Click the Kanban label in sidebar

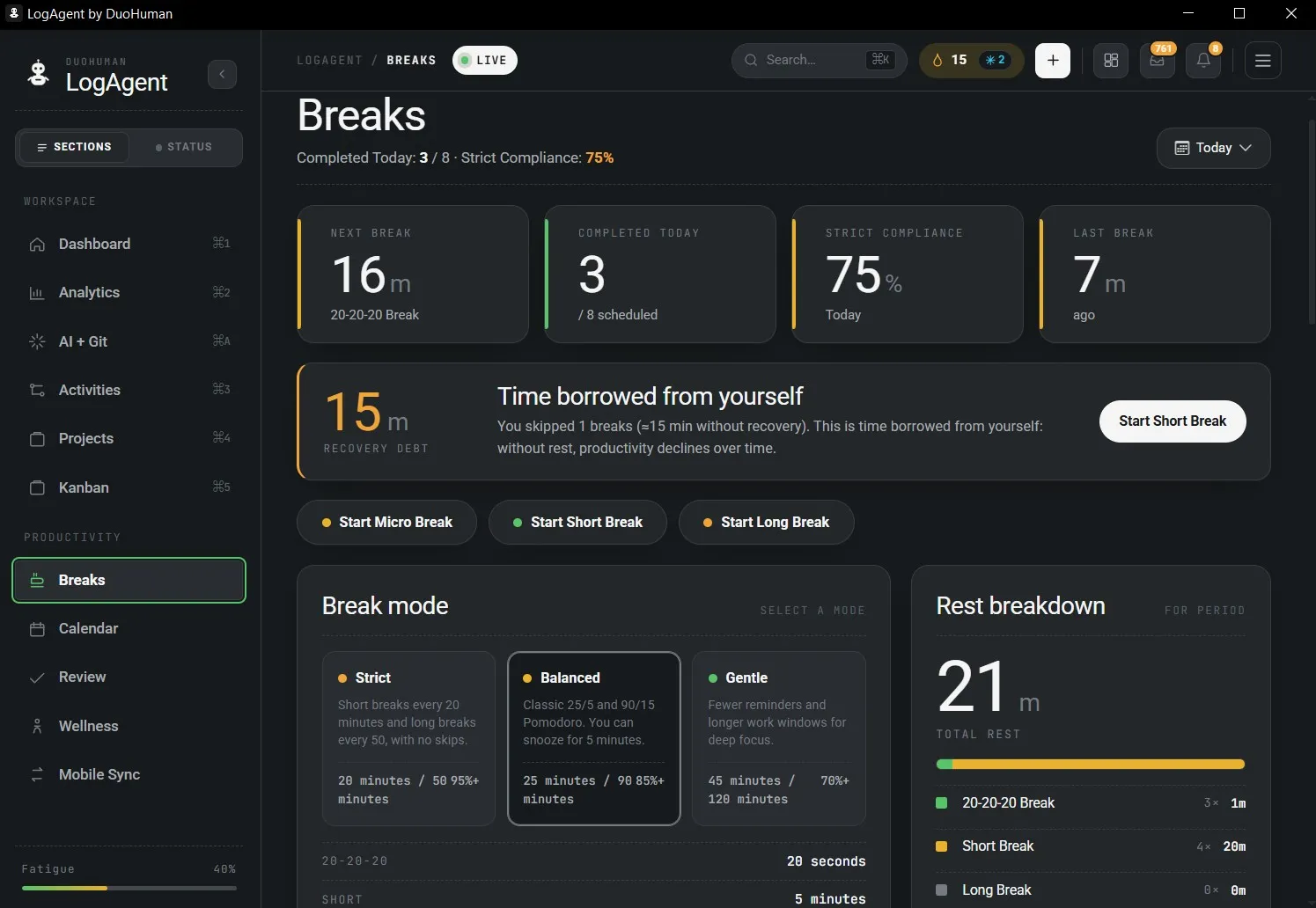(84, 487)
